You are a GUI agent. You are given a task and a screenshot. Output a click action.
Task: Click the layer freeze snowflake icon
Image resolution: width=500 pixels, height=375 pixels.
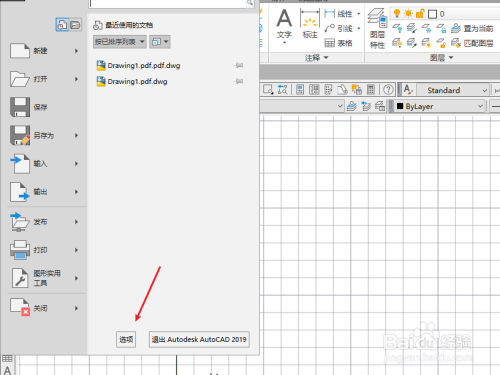[426, 29]
